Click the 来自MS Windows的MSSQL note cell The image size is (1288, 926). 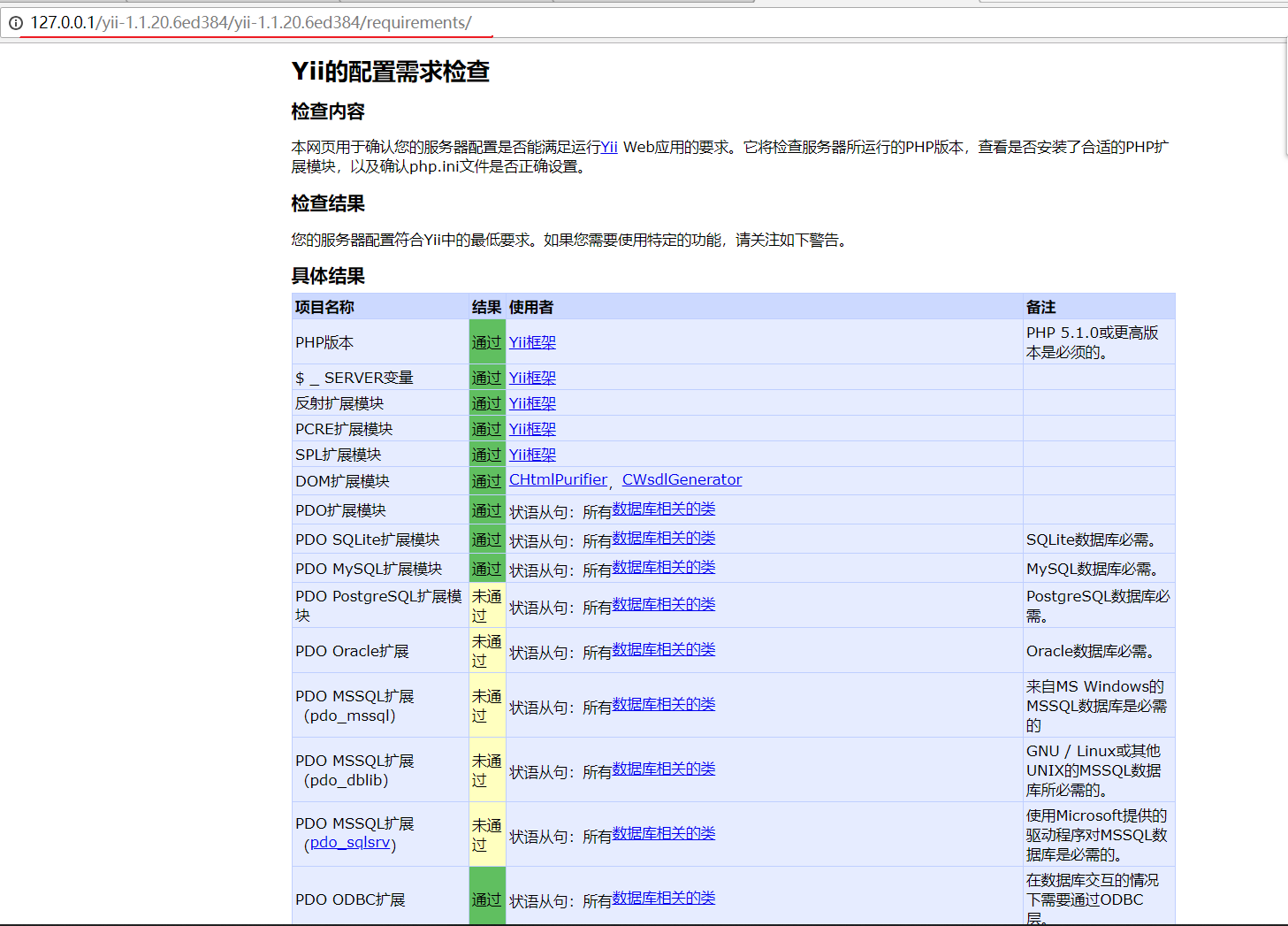pyautogui.click(x=1099, y=706)
